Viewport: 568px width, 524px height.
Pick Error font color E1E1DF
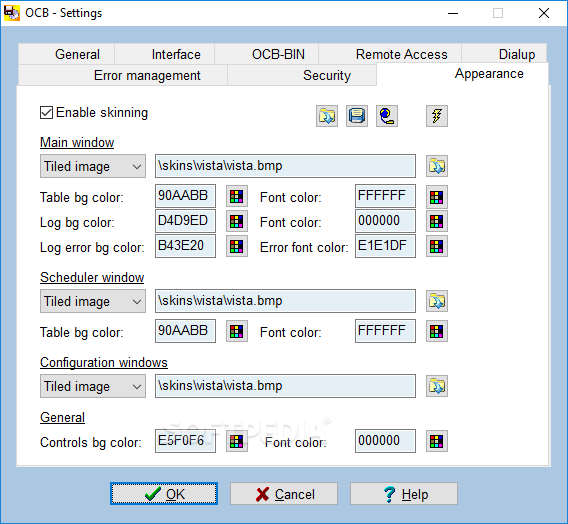(437, 246)
